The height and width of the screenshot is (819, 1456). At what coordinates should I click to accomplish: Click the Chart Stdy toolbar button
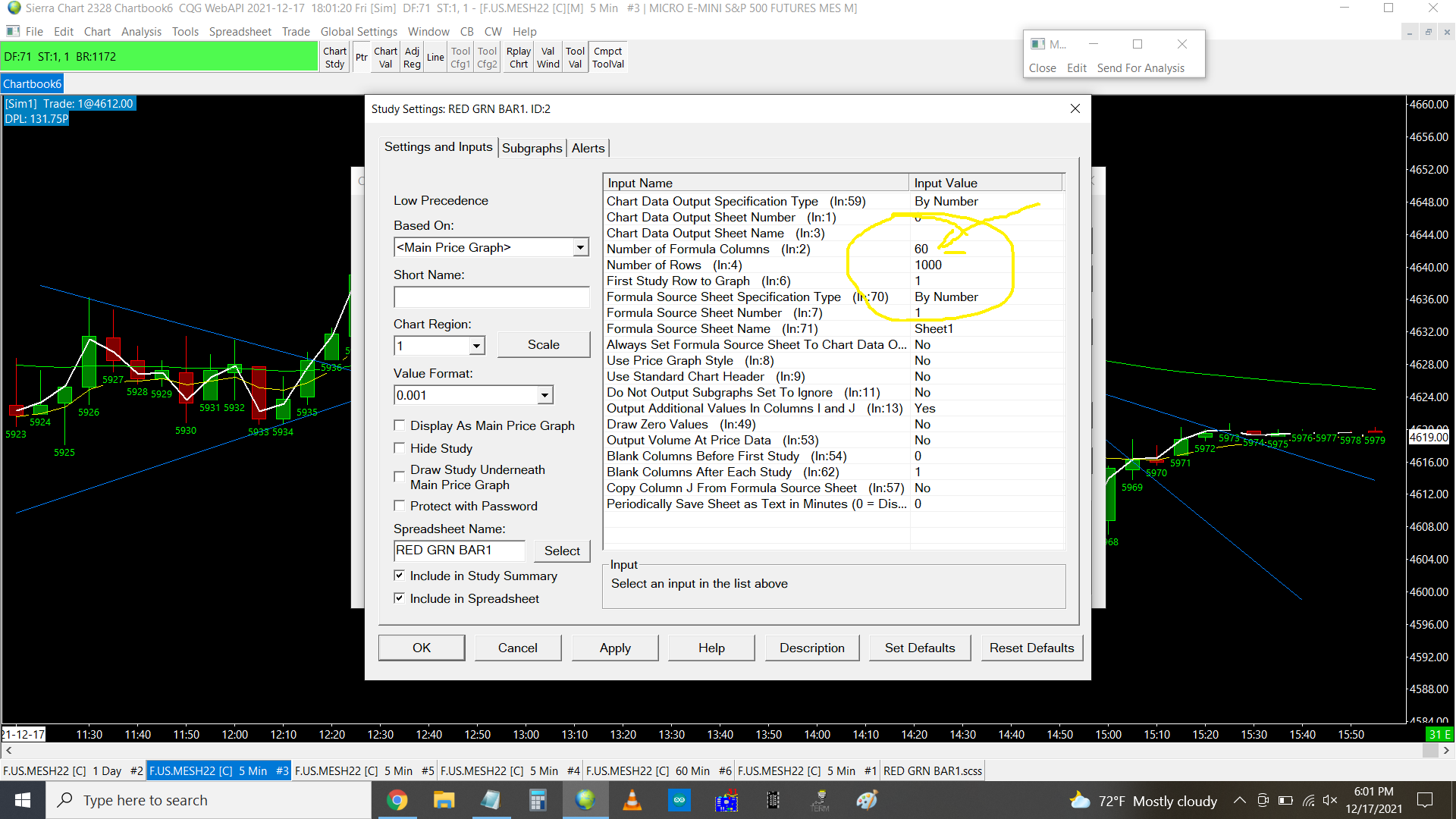(334, 58)
